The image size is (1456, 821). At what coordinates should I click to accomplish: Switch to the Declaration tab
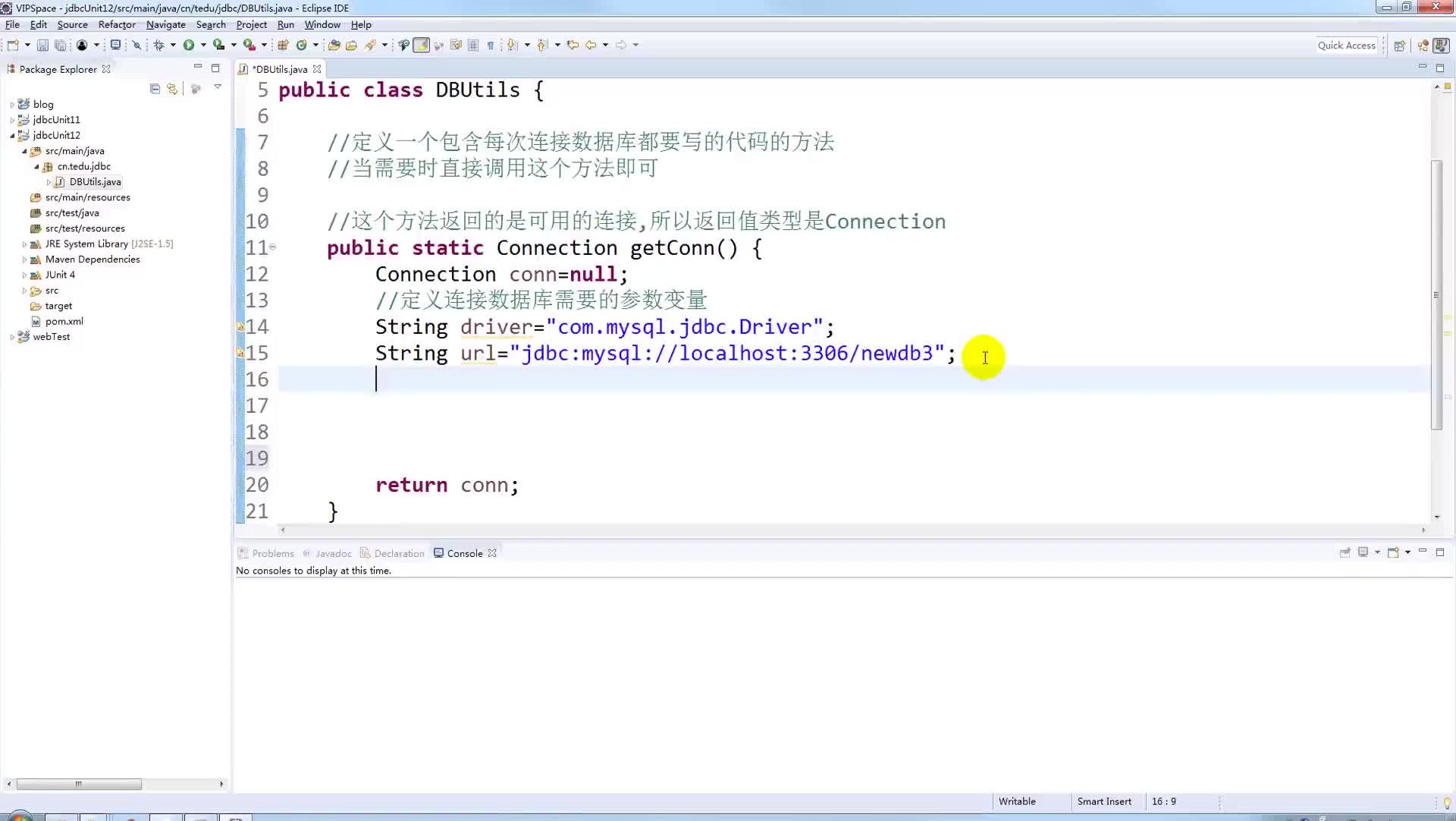click(x=392, y=553)
